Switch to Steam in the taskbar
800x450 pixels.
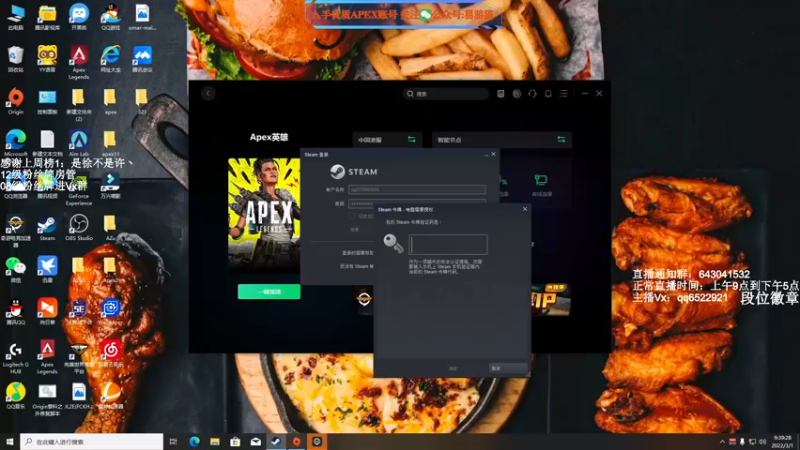coord(276,441)
